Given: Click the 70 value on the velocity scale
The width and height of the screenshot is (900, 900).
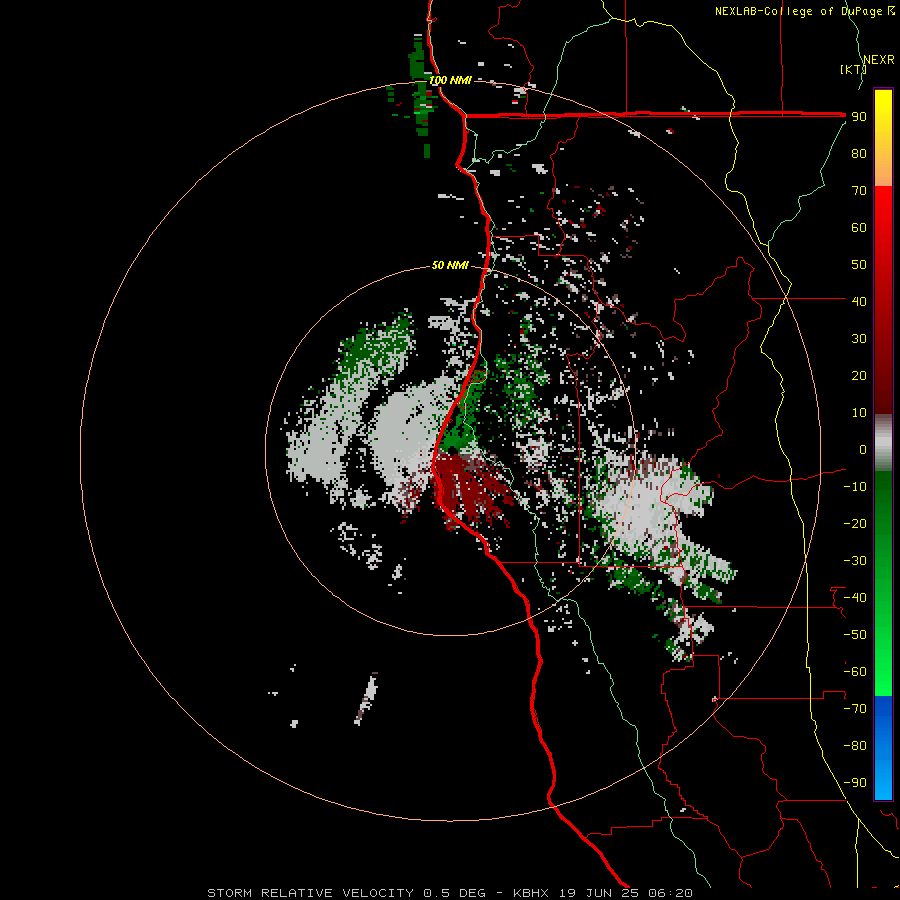Looking at the screenshot, I should tap(859, 191).
